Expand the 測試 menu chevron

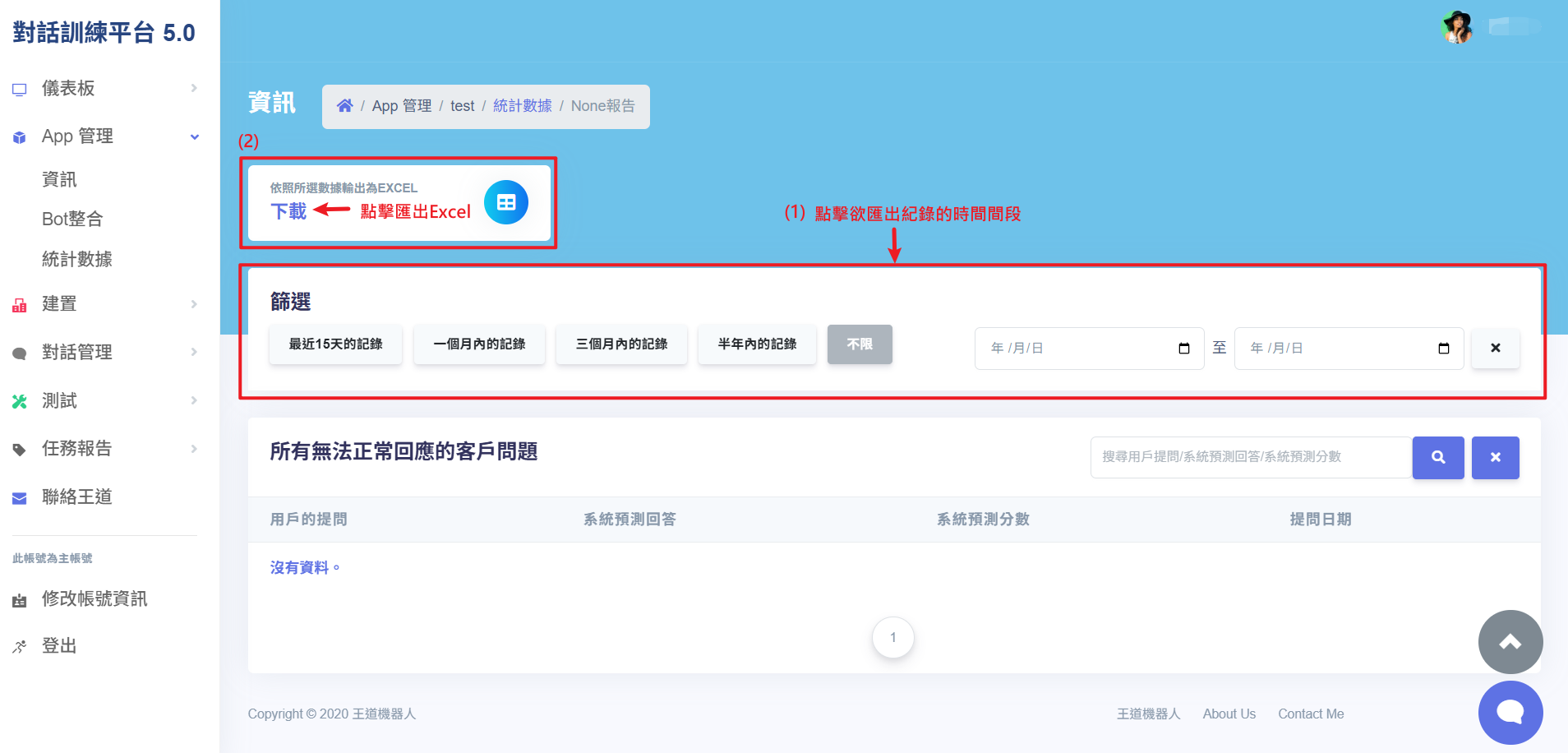[194, 400]
